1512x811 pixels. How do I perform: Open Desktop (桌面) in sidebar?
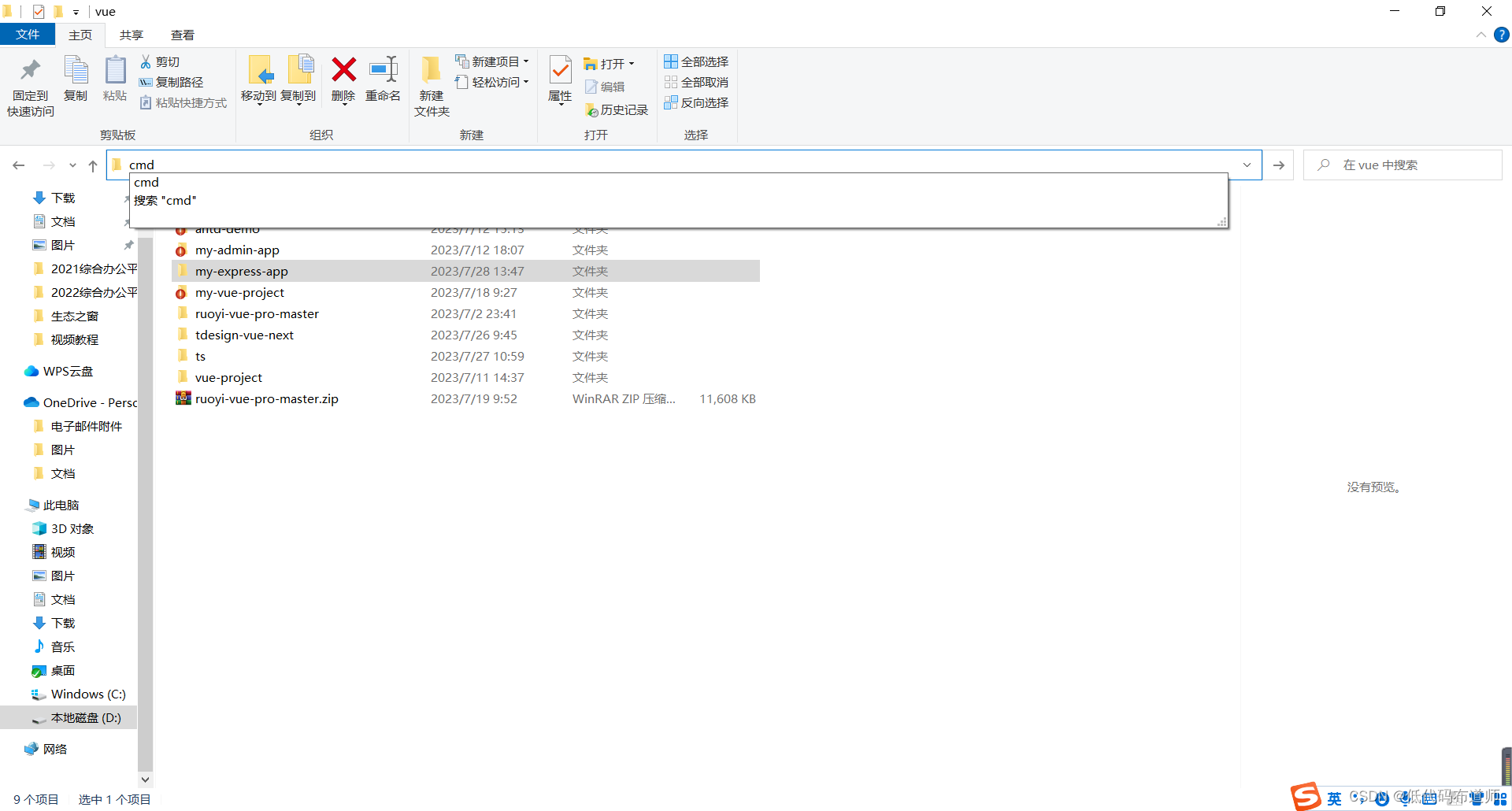(63, 670)
